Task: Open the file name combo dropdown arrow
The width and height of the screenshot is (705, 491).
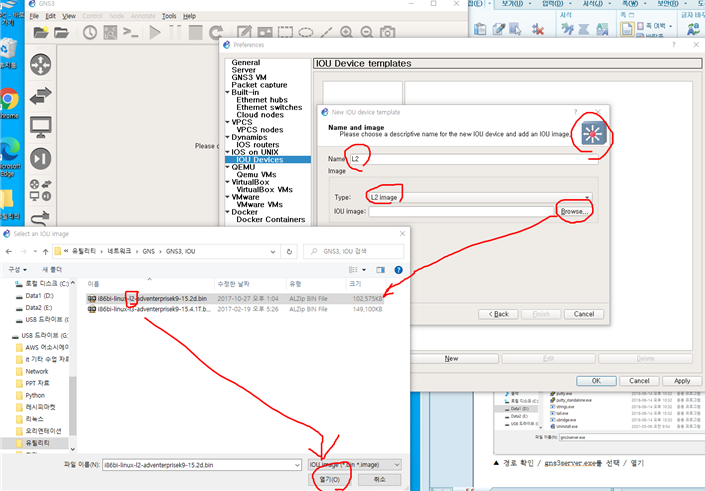Action: (297, 465)
